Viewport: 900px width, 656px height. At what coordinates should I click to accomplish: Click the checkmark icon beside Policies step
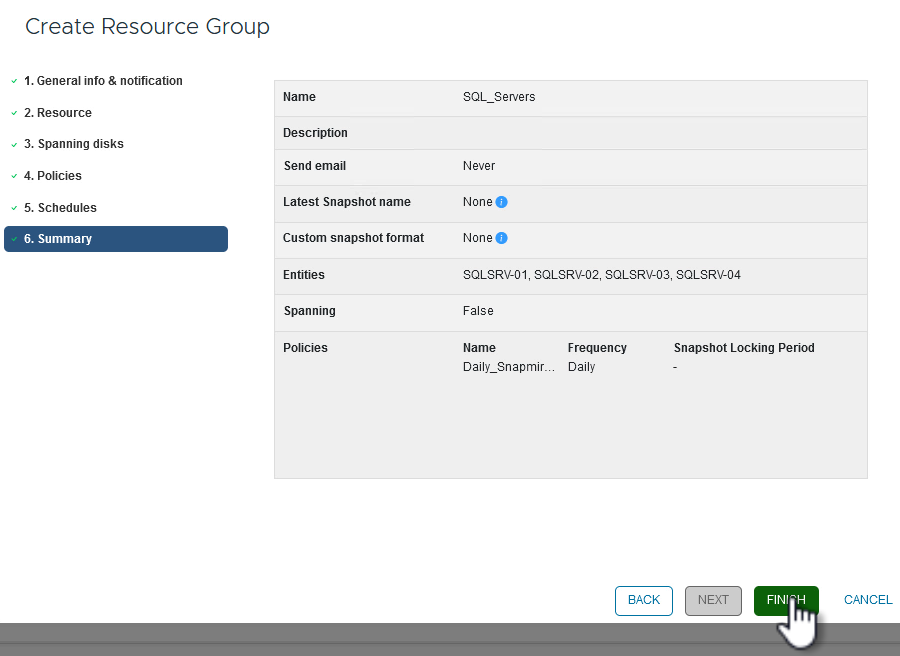click(14, 176)
